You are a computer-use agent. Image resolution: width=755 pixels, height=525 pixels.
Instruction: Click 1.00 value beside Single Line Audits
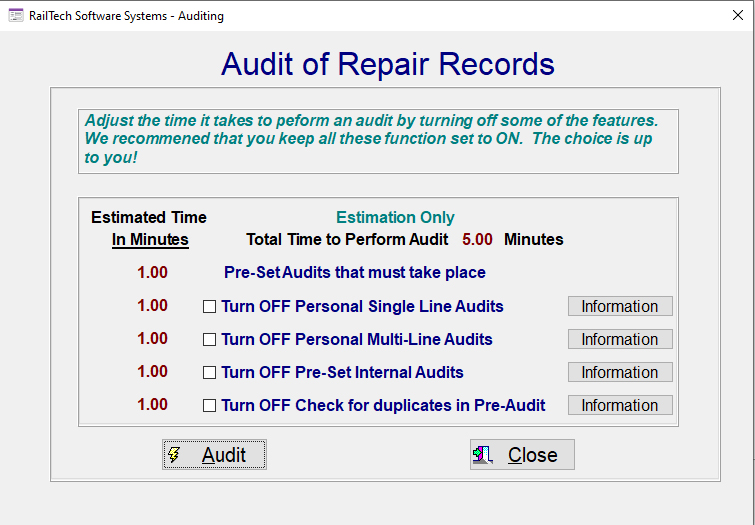coord(152,305)
